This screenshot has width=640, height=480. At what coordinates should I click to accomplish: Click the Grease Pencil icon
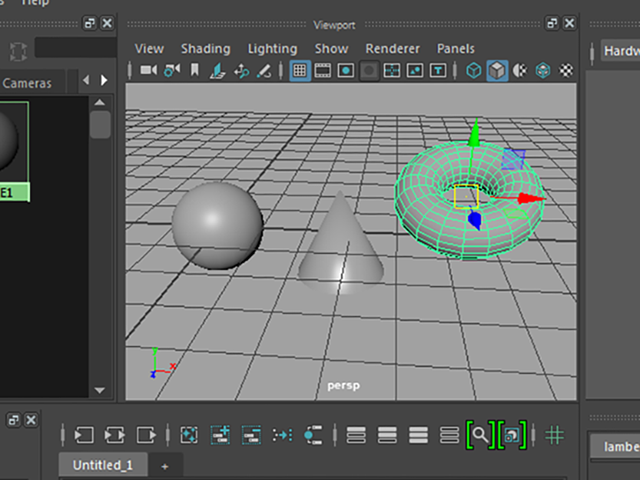coord(264,71)
